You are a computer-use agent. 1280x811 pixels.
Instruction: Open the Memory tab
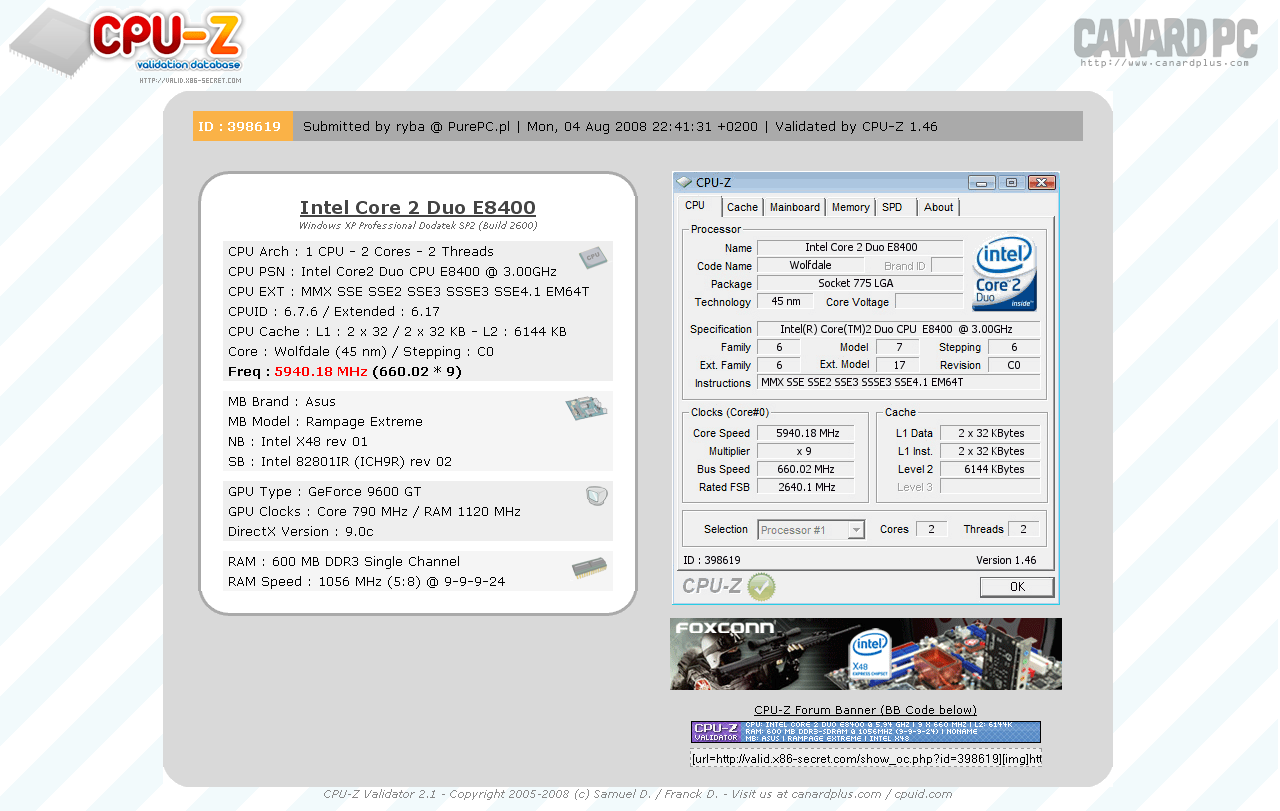(850, 207)
